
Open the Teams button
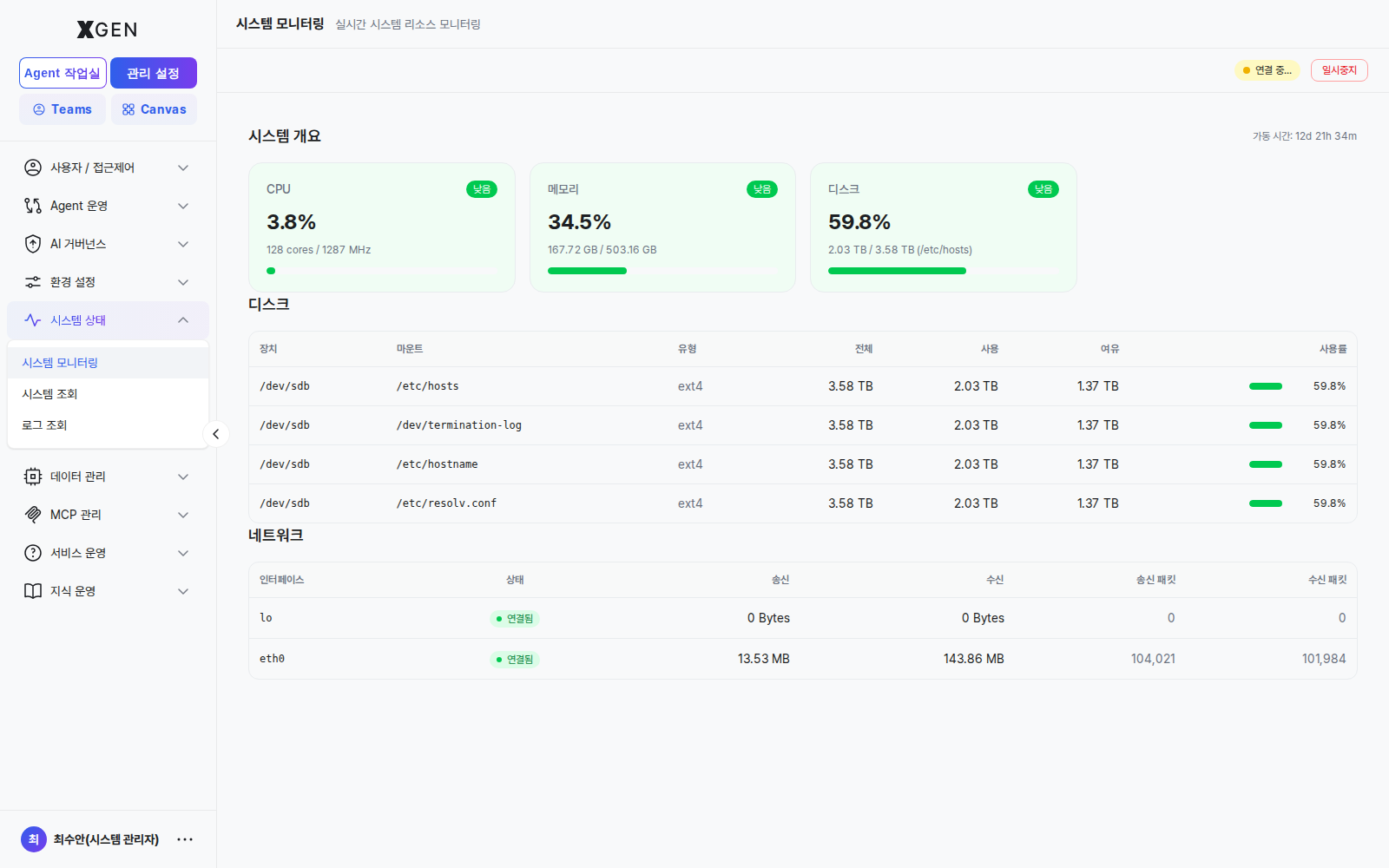(x=63, y=109)
